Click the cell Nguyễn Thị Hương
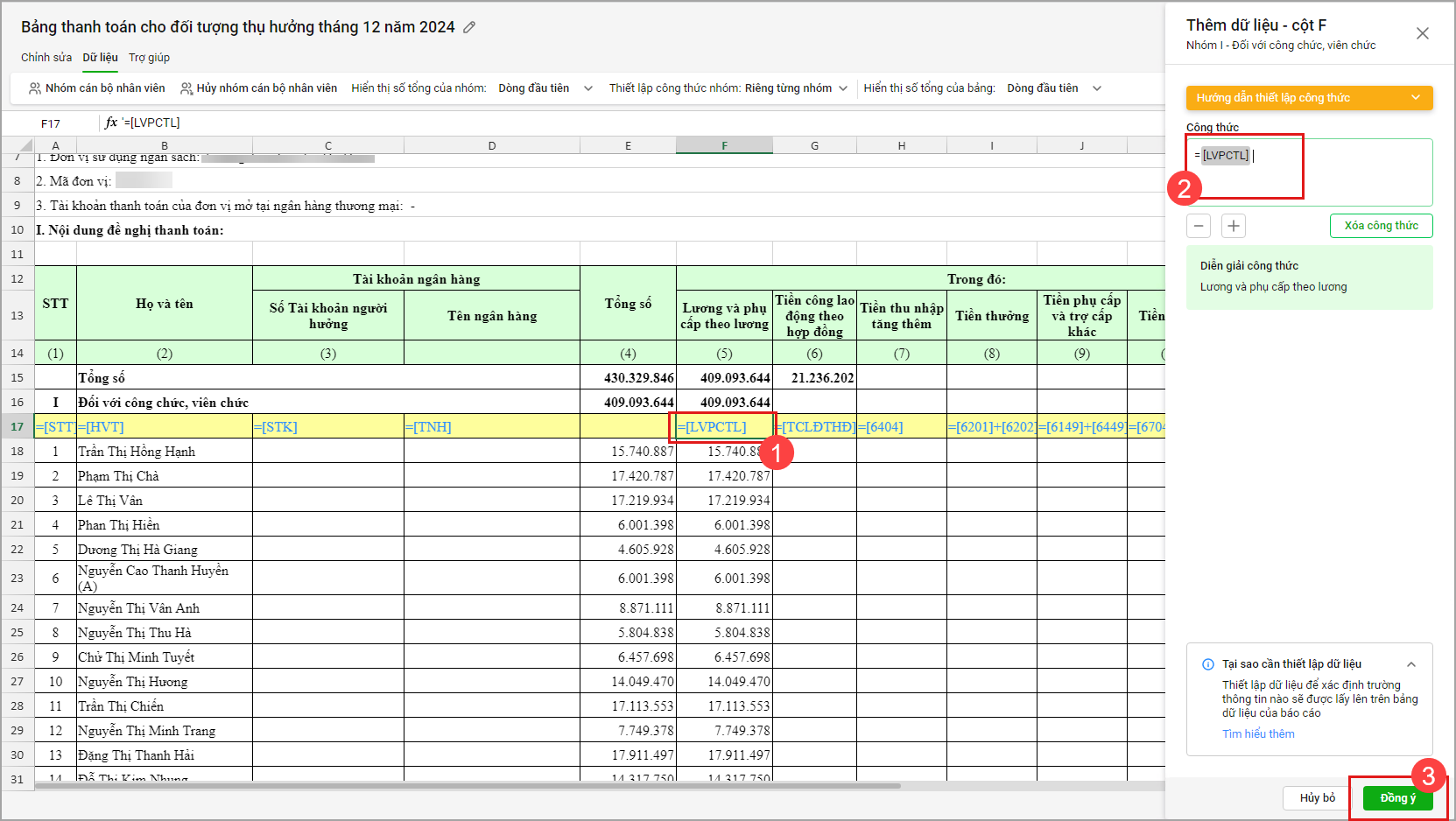The height and width of the screenshot is (821, 1456). (165, 682)
